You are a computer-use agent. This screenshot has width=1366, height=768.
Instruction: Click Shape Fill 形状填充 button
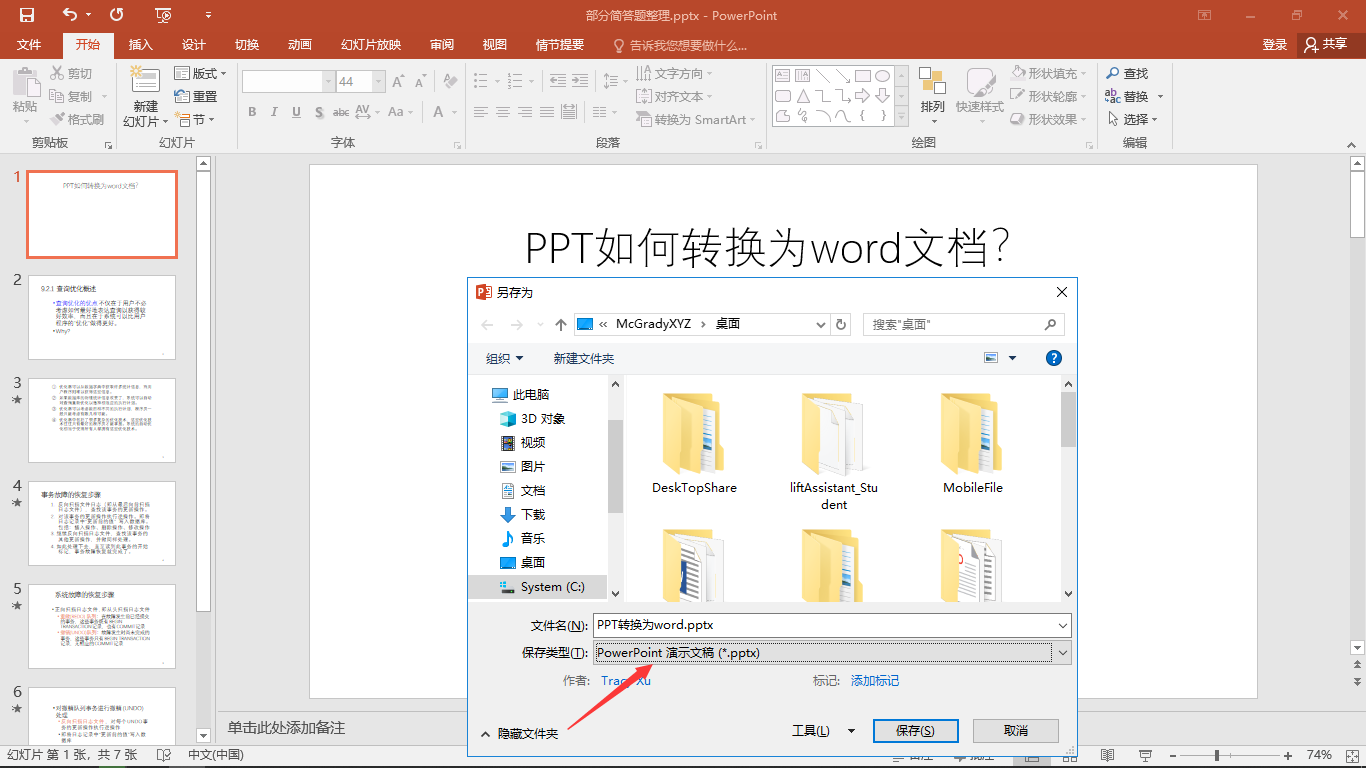[1046, 73]
